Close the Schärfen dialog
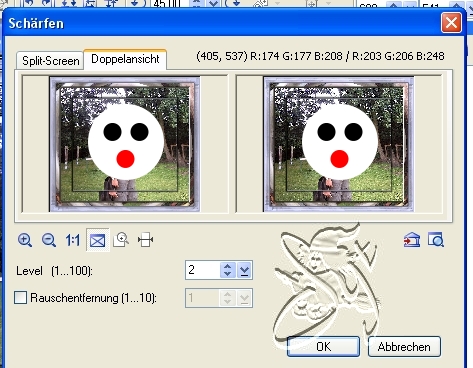 pos(451,23)
